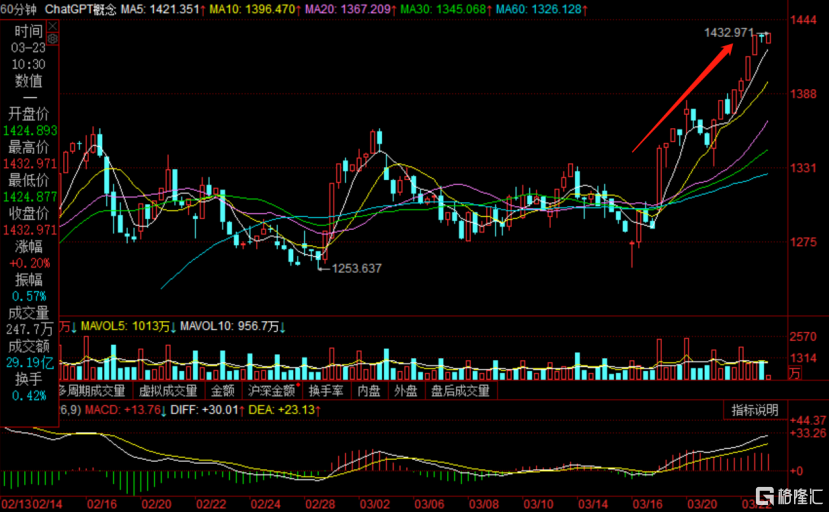Select the 金额 indicator tab
This screenshot has height=513, width=830.
point(222,391)
